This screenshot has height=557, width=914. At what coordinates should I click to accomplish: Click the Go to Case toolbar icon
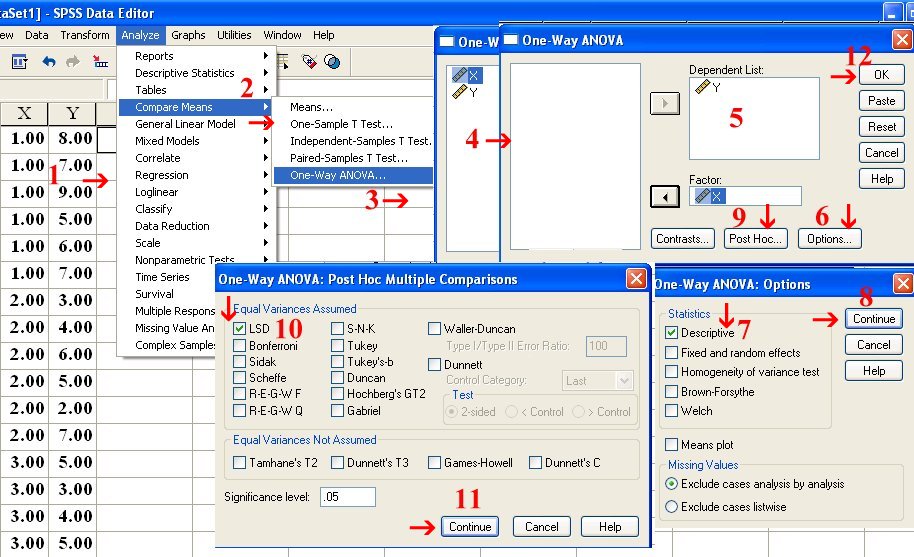tap(101, 61)
